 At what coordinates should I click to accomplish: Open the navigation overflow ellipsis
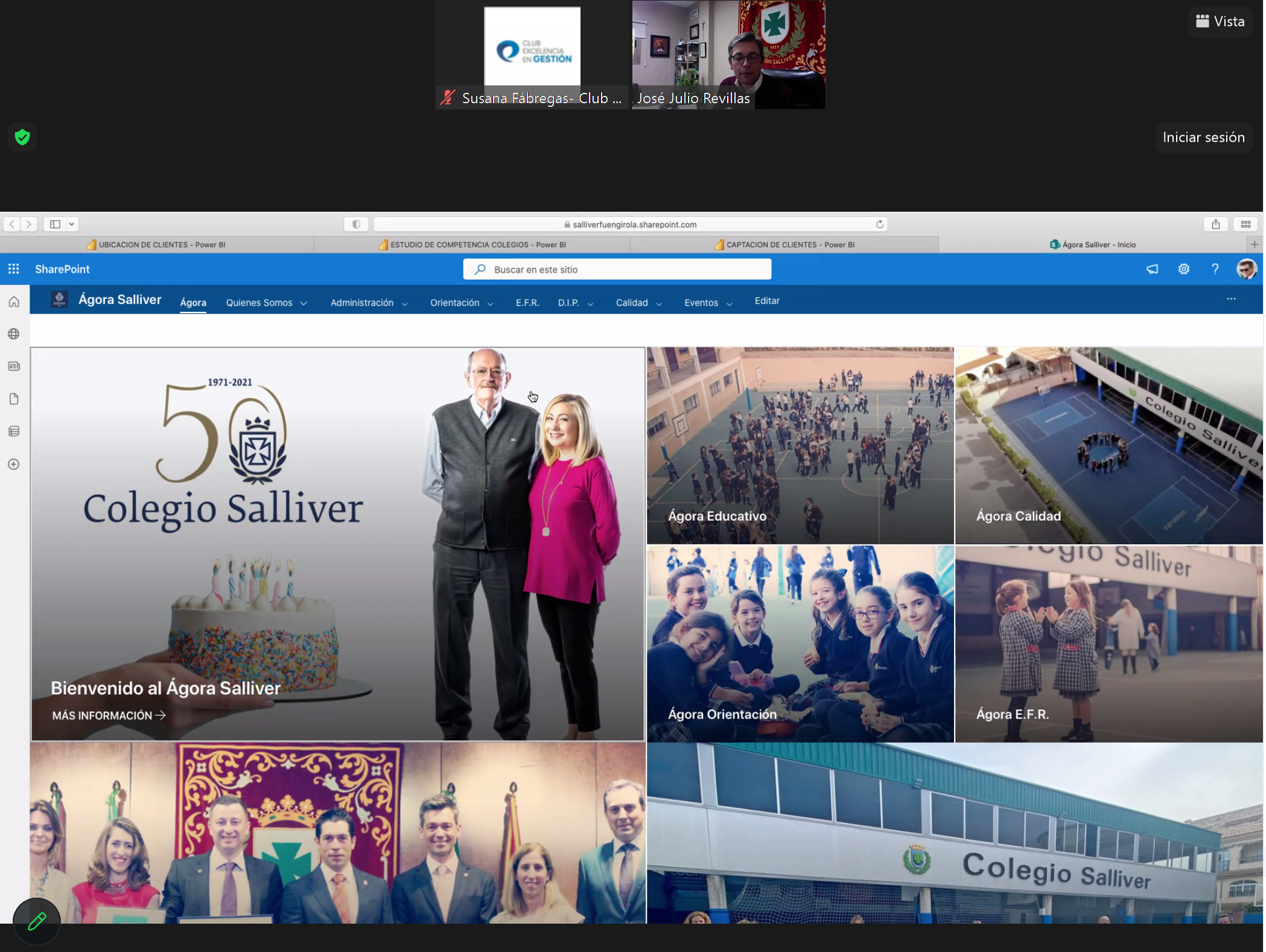click(1232, 299)
